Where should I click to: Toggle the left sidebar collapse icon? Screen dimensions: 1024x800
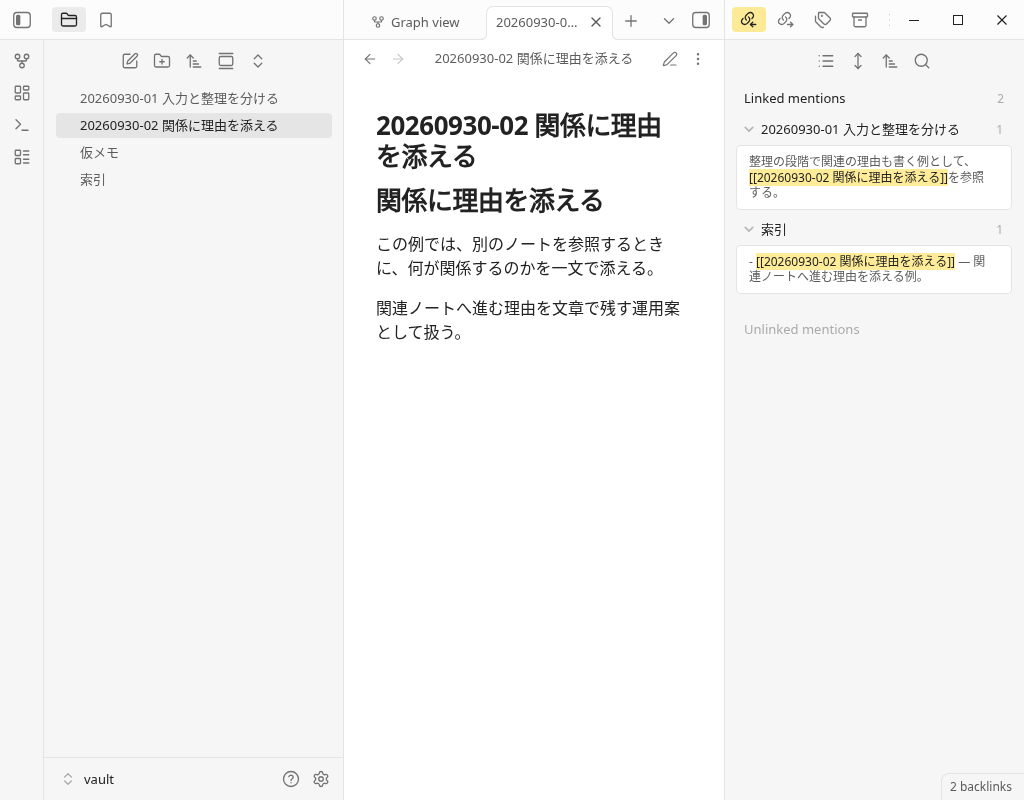pyautogui.click(x=22, y=20)
